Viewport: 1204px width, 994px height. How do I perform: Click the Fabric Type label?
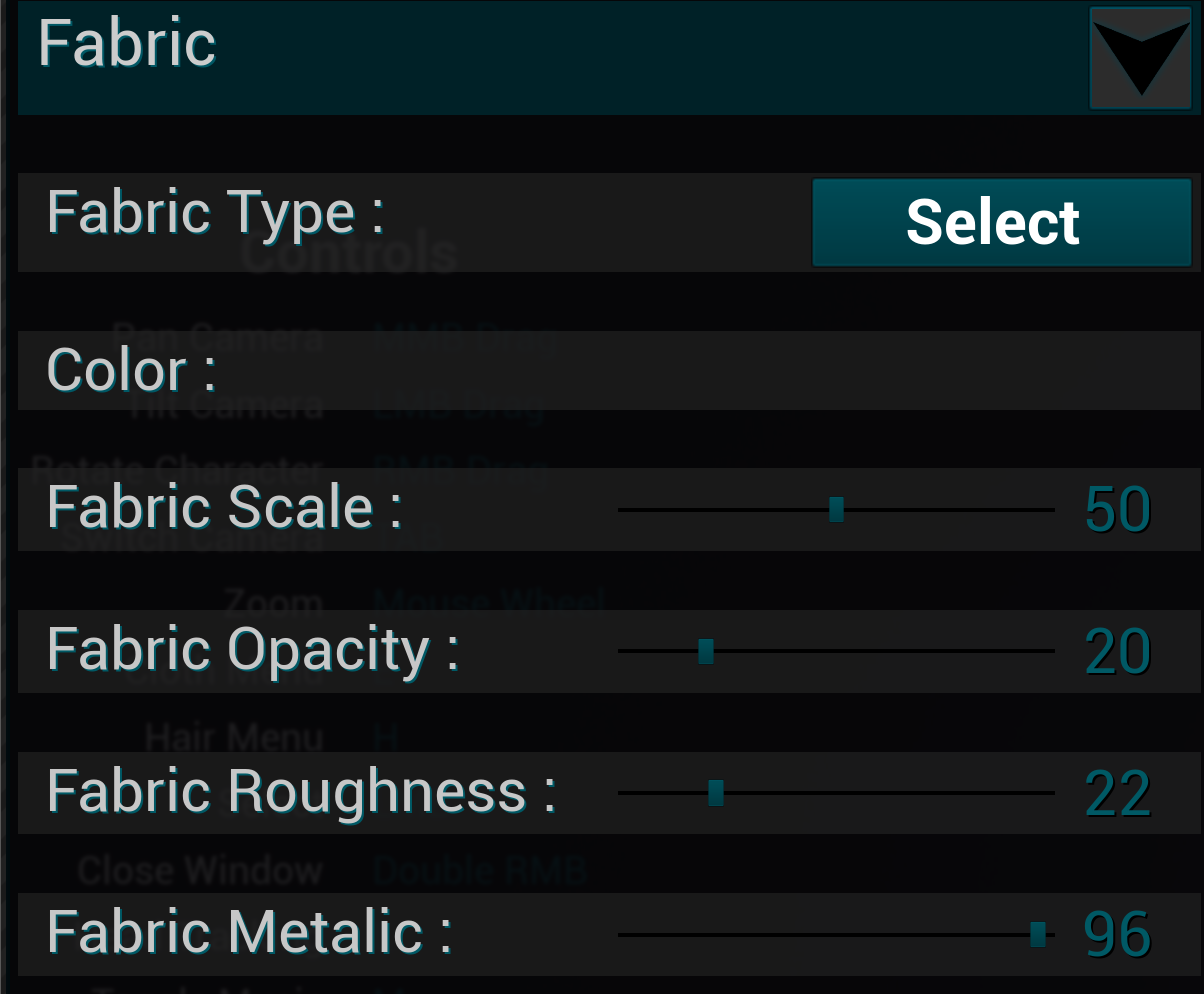(215, 213)
